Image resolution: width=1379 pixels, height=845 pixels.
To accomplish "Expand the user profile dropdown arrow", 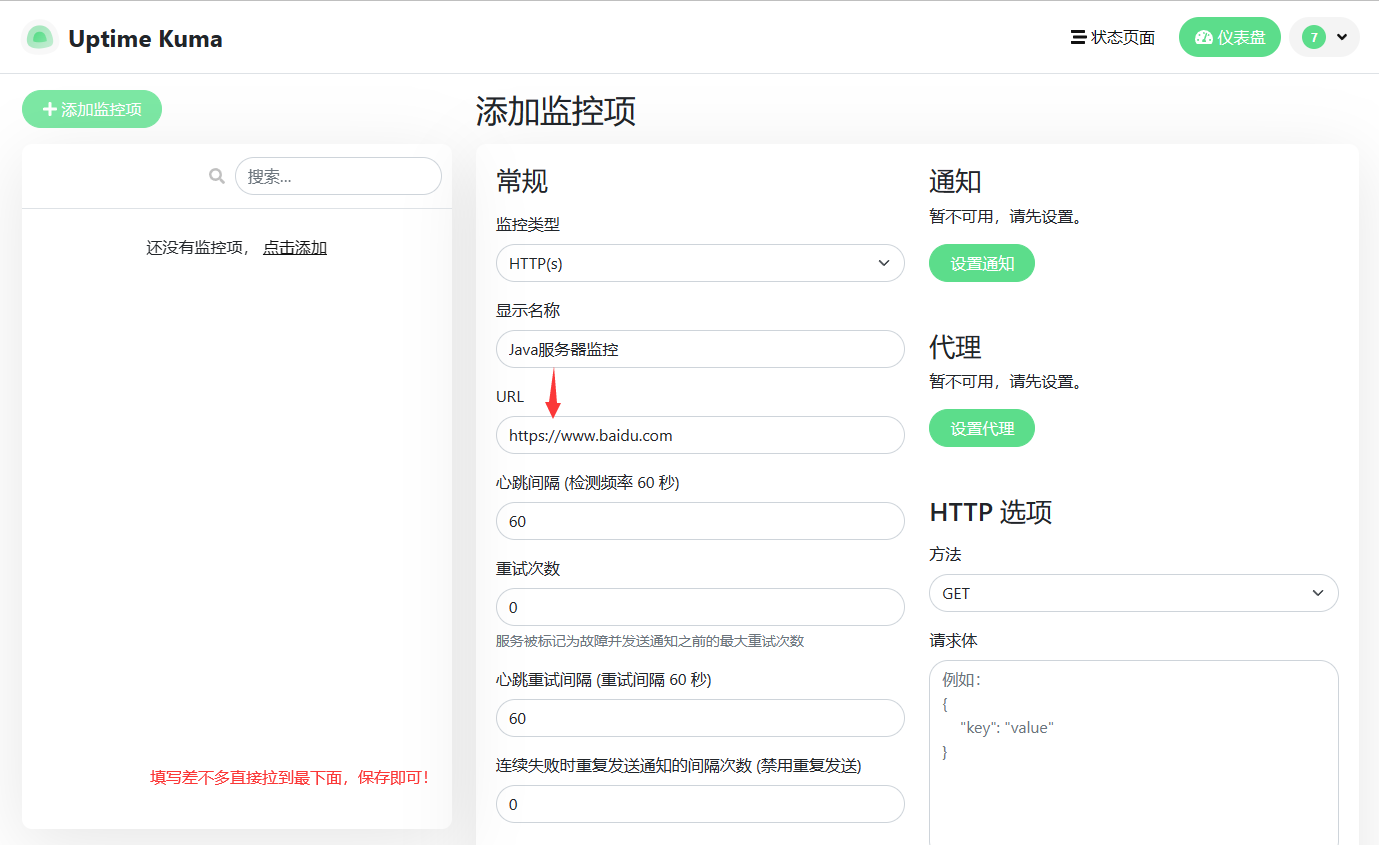I will (x=1342, y=38).
